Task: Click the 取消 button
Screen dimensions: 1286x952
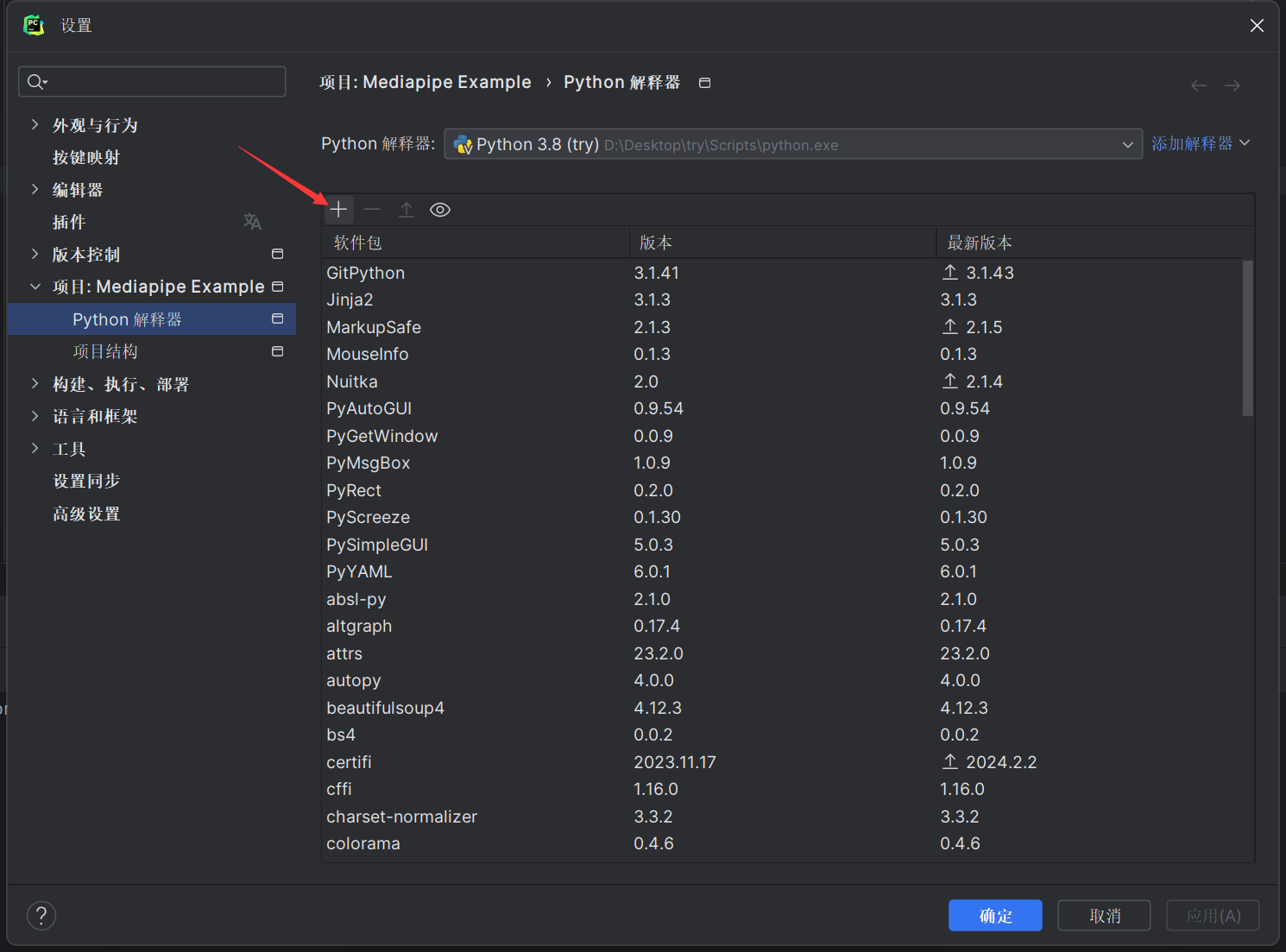Action: click(x=1104, y=916)
